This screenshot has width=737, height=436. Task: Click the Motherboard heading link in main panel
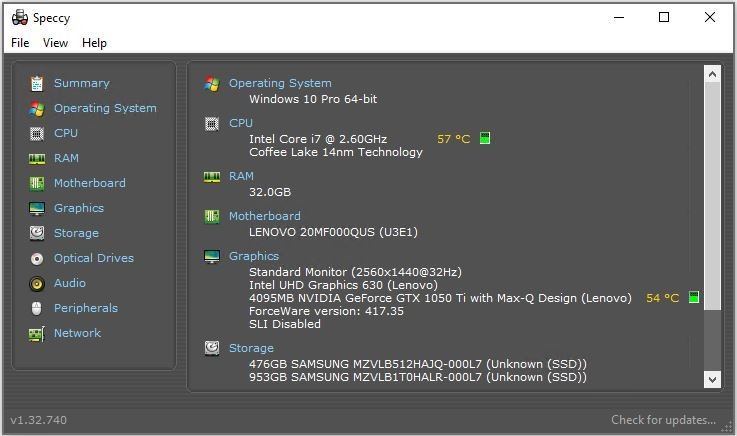[x=265, y=216]
